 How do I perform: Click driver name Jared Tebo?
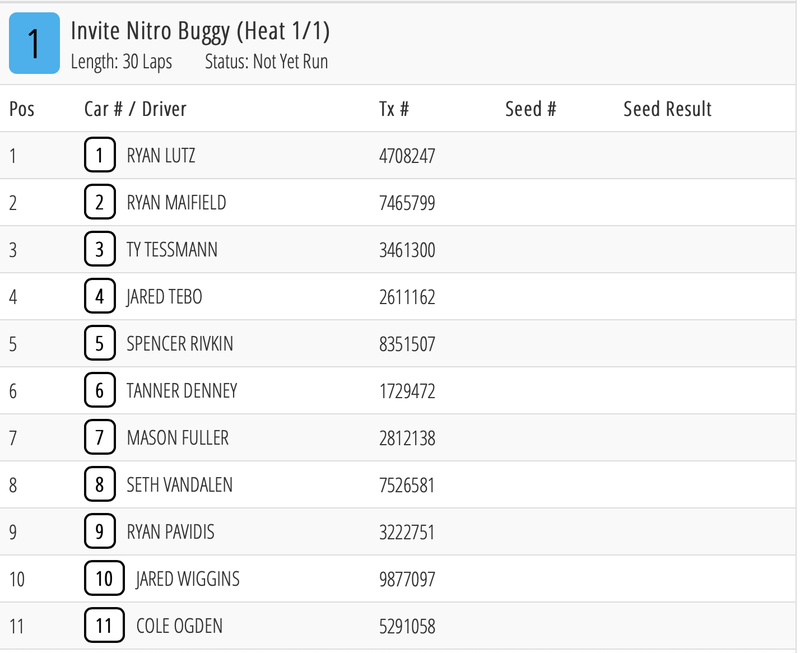(164, 297)
